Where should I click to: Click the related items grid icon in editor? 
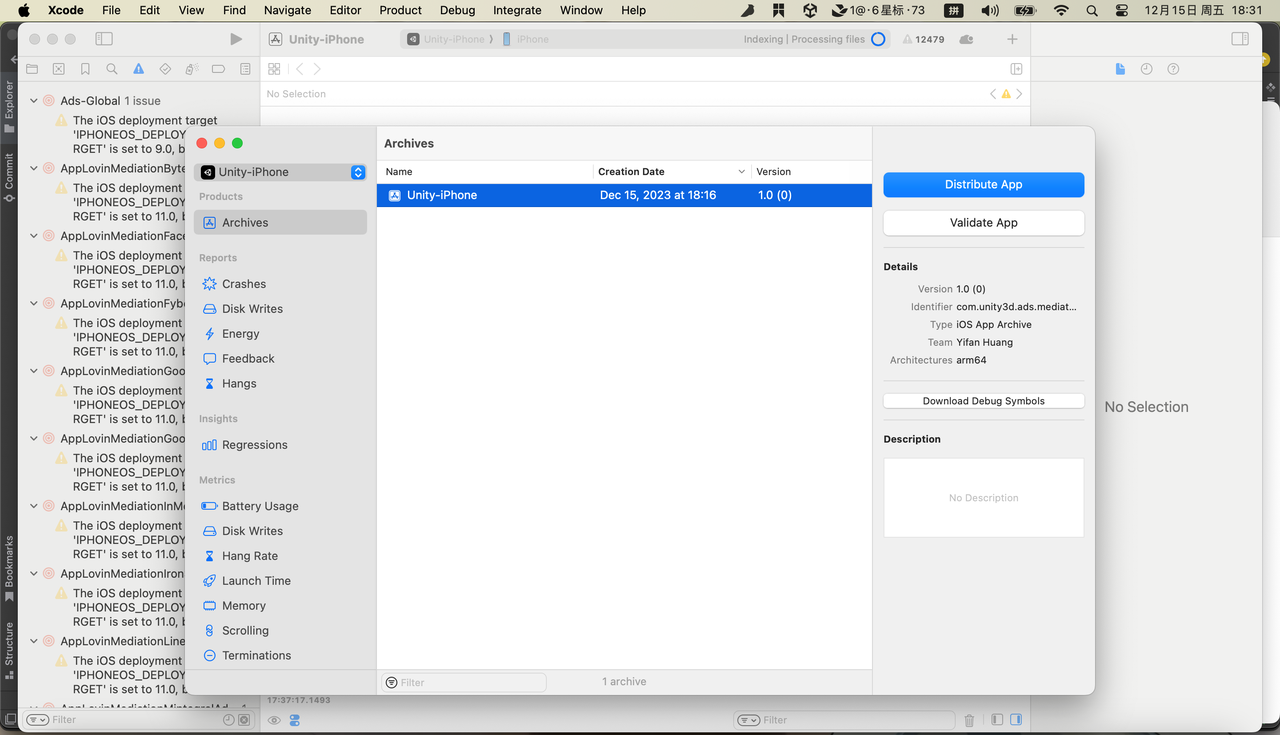pyautogui.click(x=274, y=69)
